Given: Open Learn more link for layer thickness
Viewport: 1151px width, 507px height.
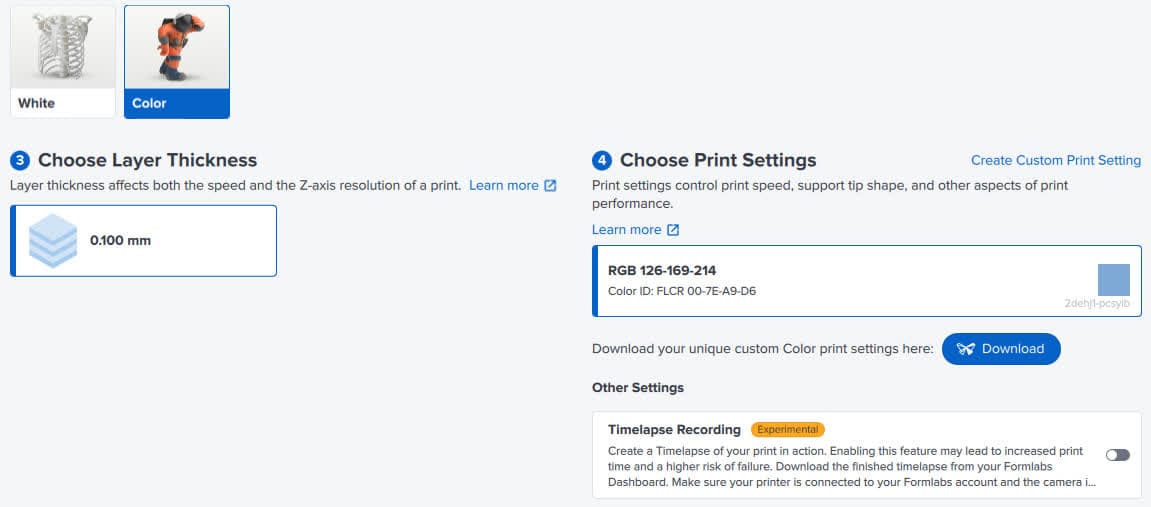Looking at the screenshot, I should (x=504, y=186).
